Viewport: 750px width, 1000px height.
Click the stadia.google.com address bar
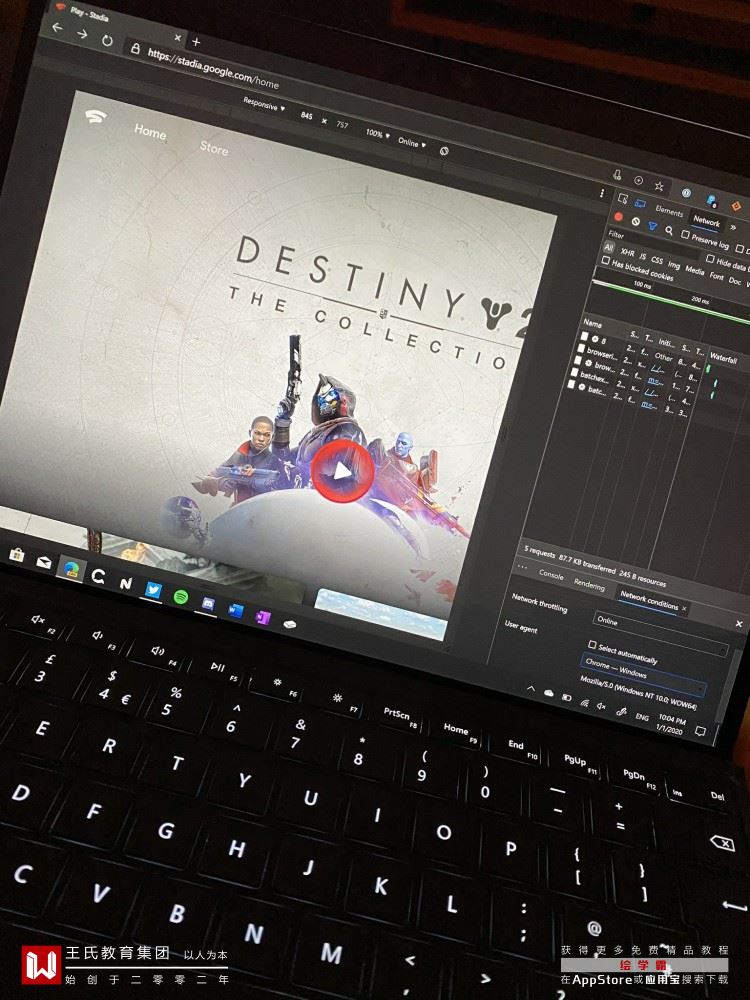pyautogui.click(x=212, y=68)
